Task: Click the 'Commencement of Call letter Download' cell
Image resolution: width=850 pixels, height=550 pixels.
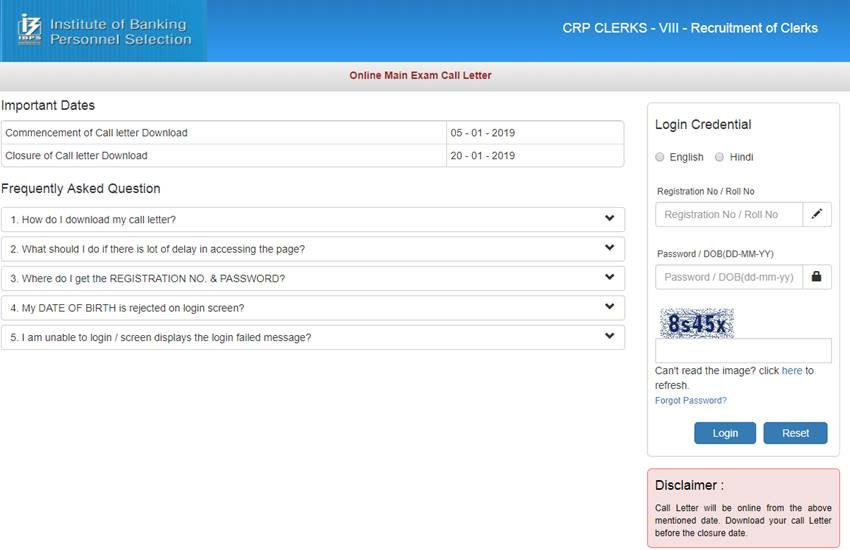Action: coord(224,133)
